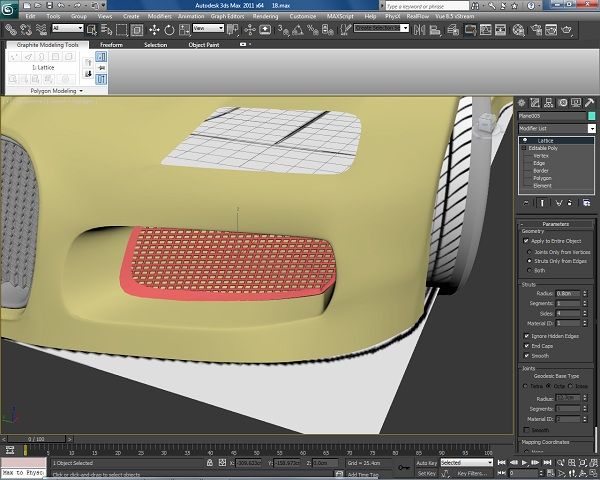Toggle 3D Snaps icon

[x=284, y=29]
